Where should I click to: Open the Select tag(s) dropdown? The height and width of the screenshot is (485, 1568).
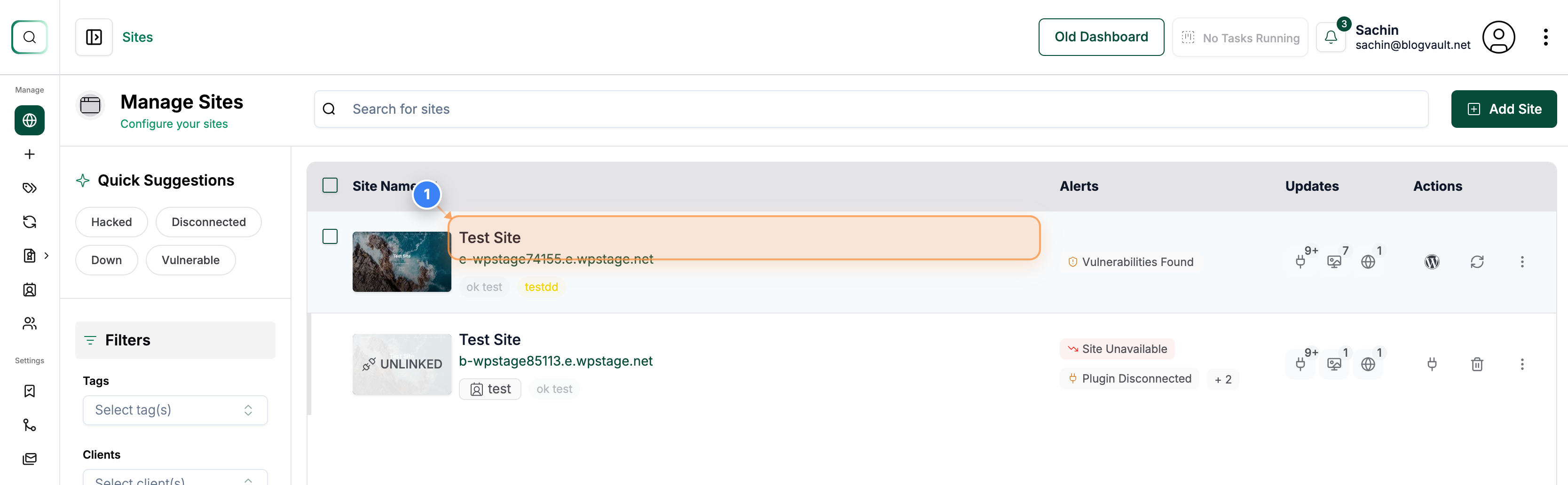(175, 409)
